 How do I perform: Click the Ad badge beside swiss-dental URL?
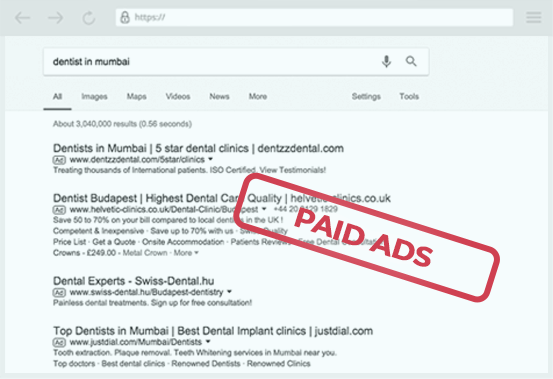click(59, 292)
